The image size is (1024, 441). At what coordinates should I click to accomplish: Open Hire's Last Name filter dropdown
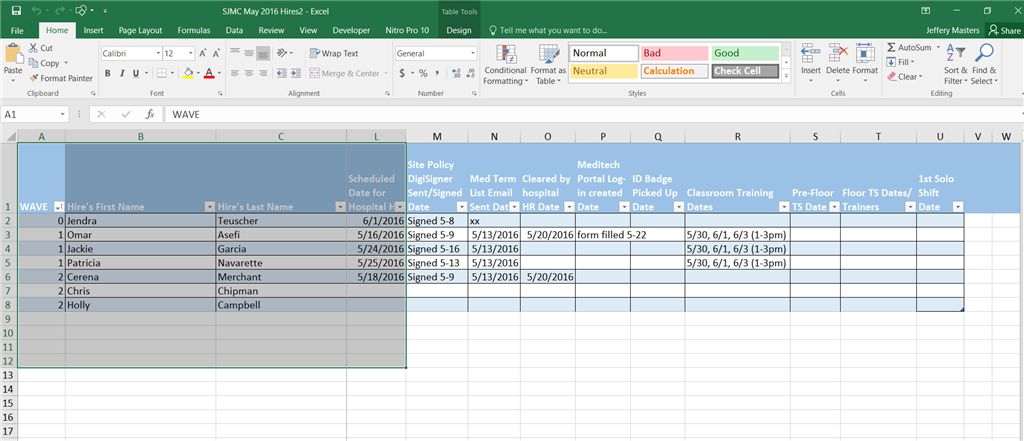click(340, 207)
